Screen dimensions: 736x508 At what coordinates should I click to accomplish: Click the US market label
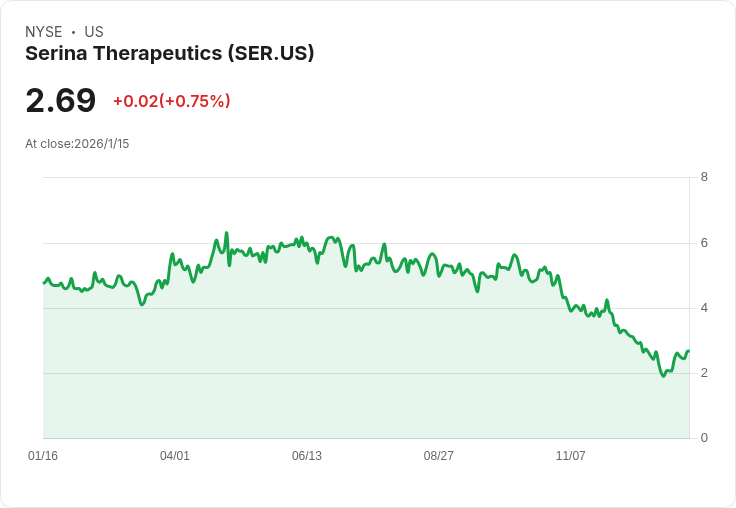[x=94, y=32]
